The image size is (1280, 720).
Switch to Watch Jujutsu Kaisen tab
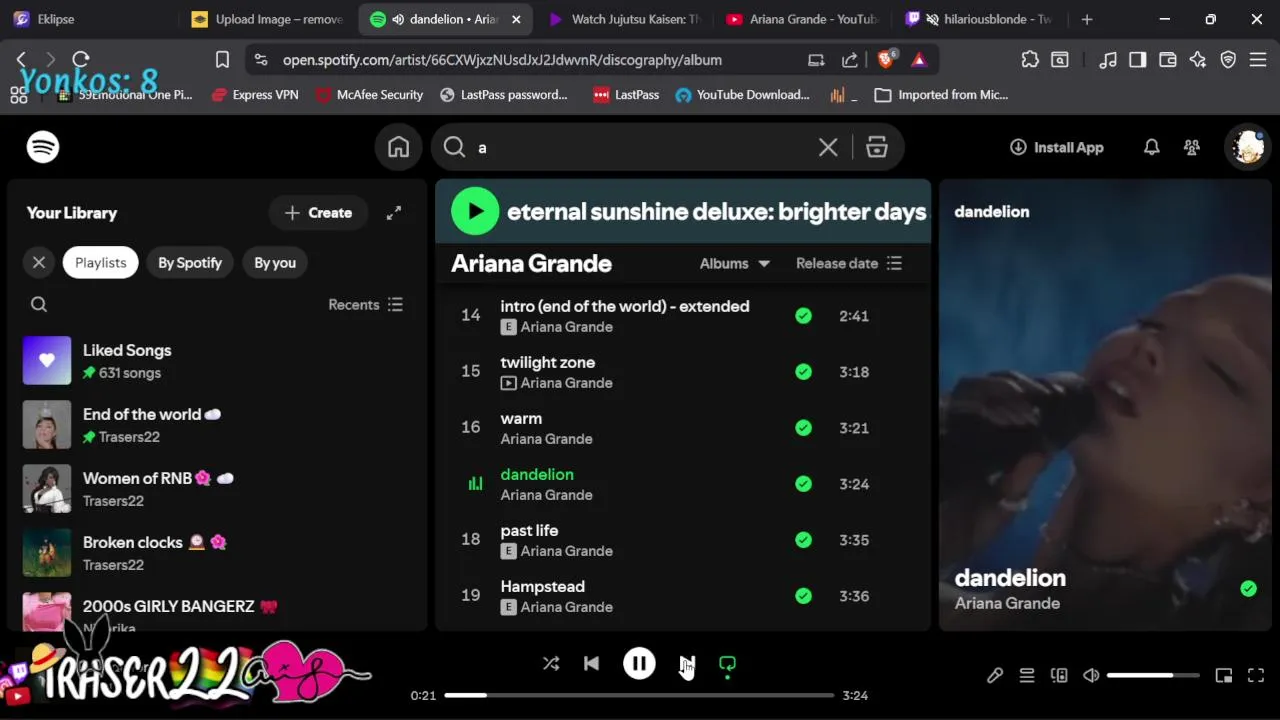click(x=625, y=19)
